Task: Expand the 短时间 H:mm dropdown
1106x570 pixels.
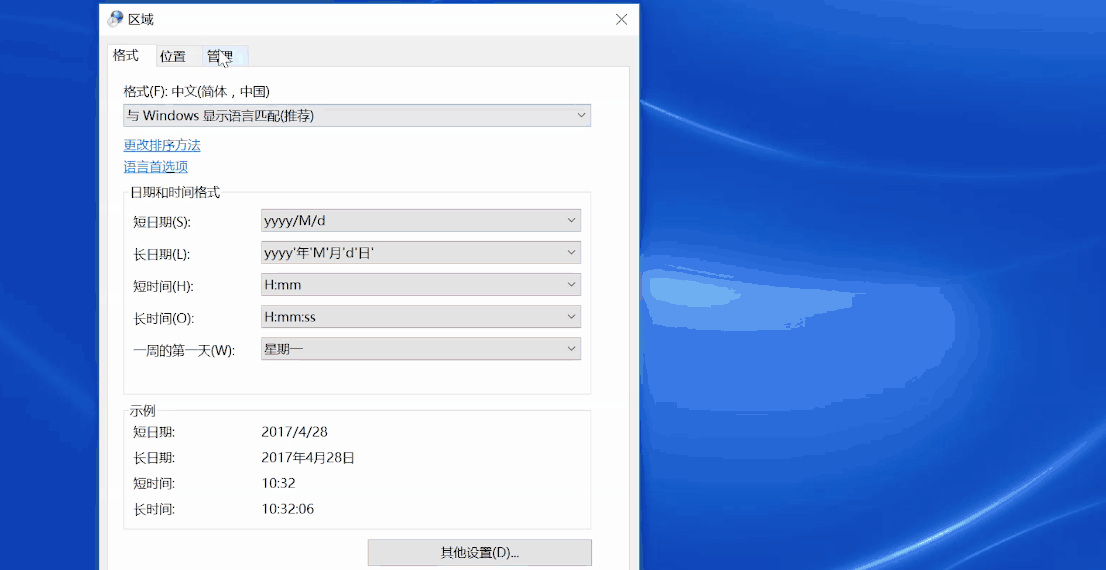Action: click(x=421, y=284)
